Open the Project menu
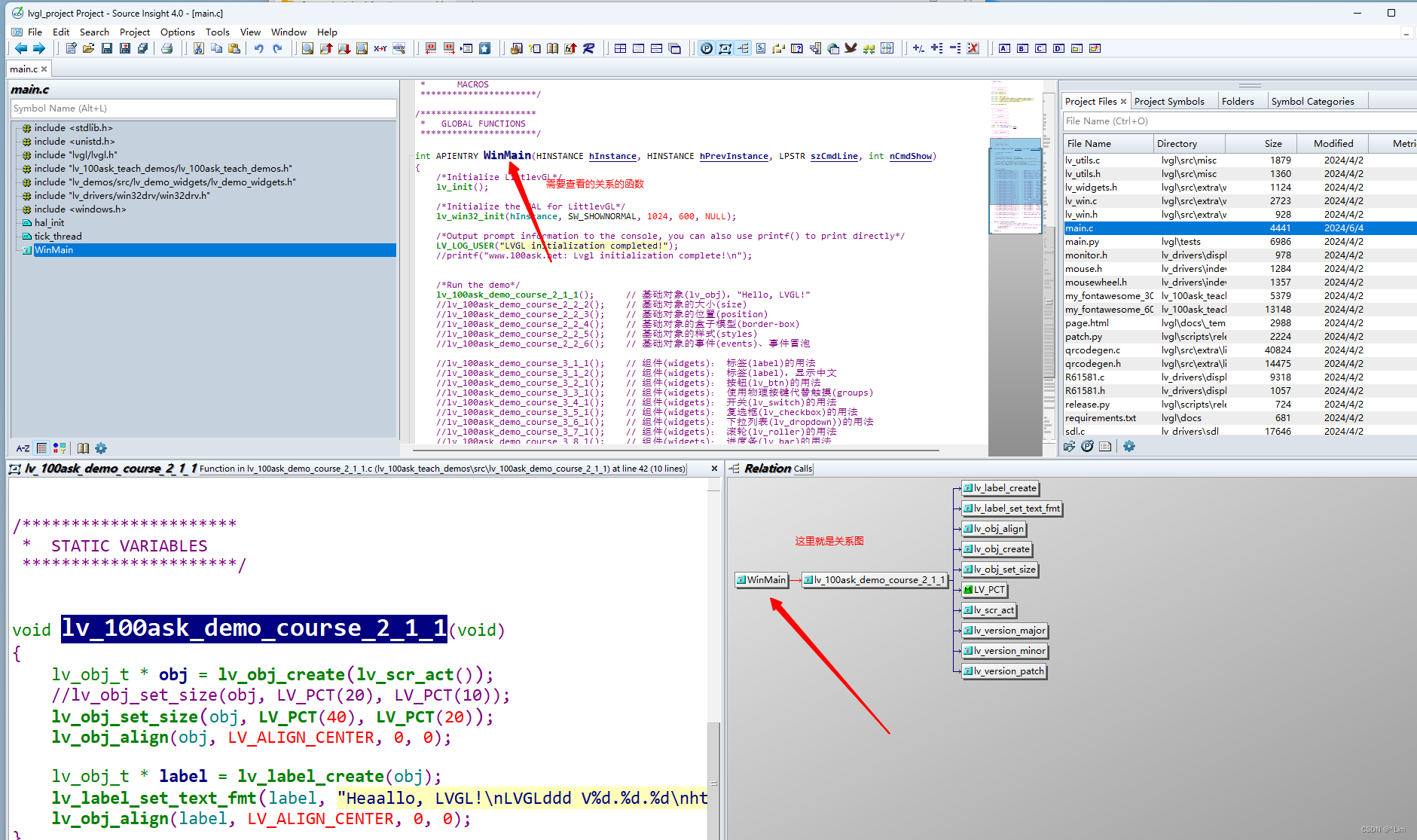Screen dimensions: 1417x840 coord(135,32)
